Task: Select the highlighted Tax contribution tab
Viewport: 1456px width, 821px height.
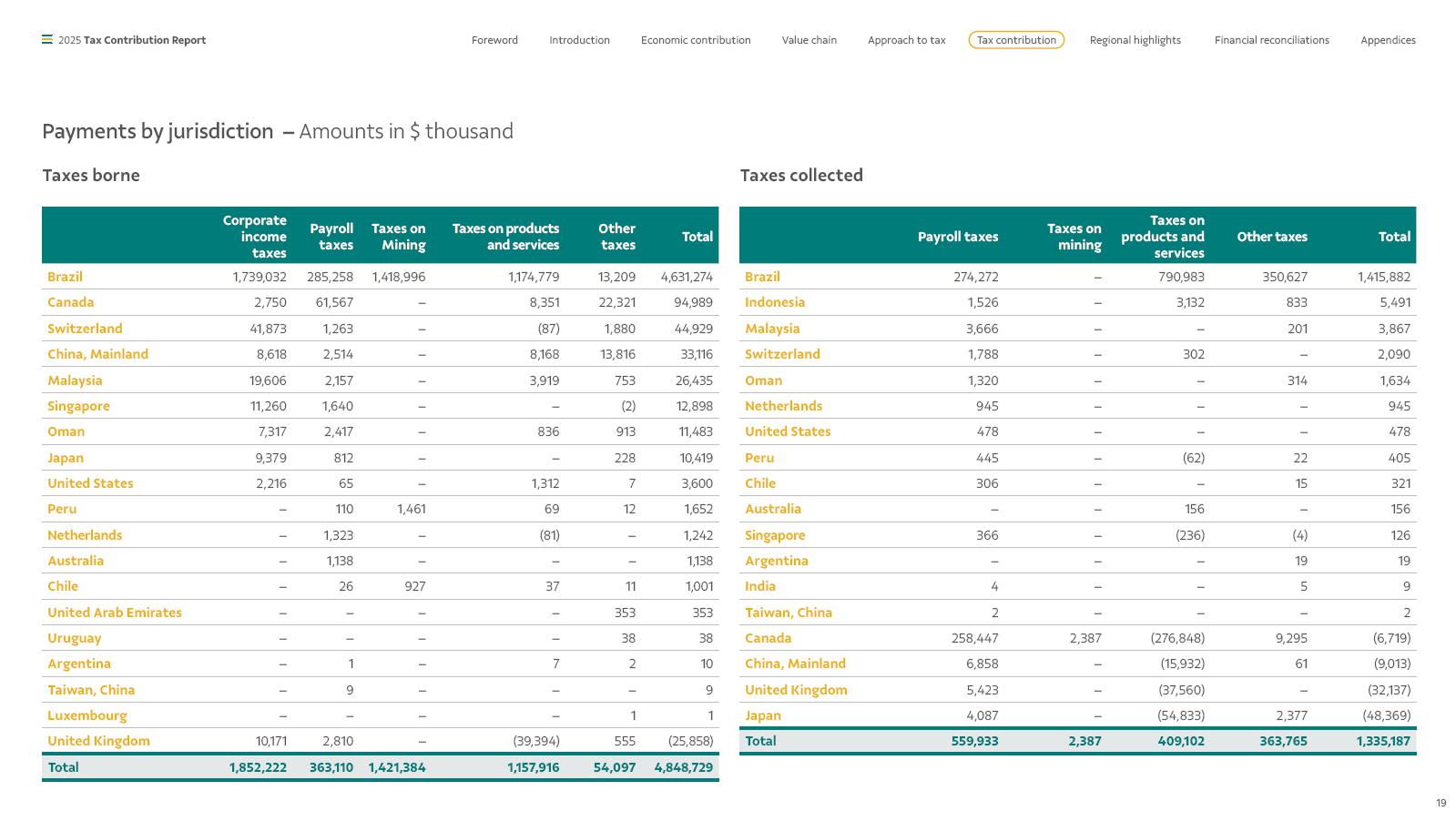Action: tap(1016, 40)
